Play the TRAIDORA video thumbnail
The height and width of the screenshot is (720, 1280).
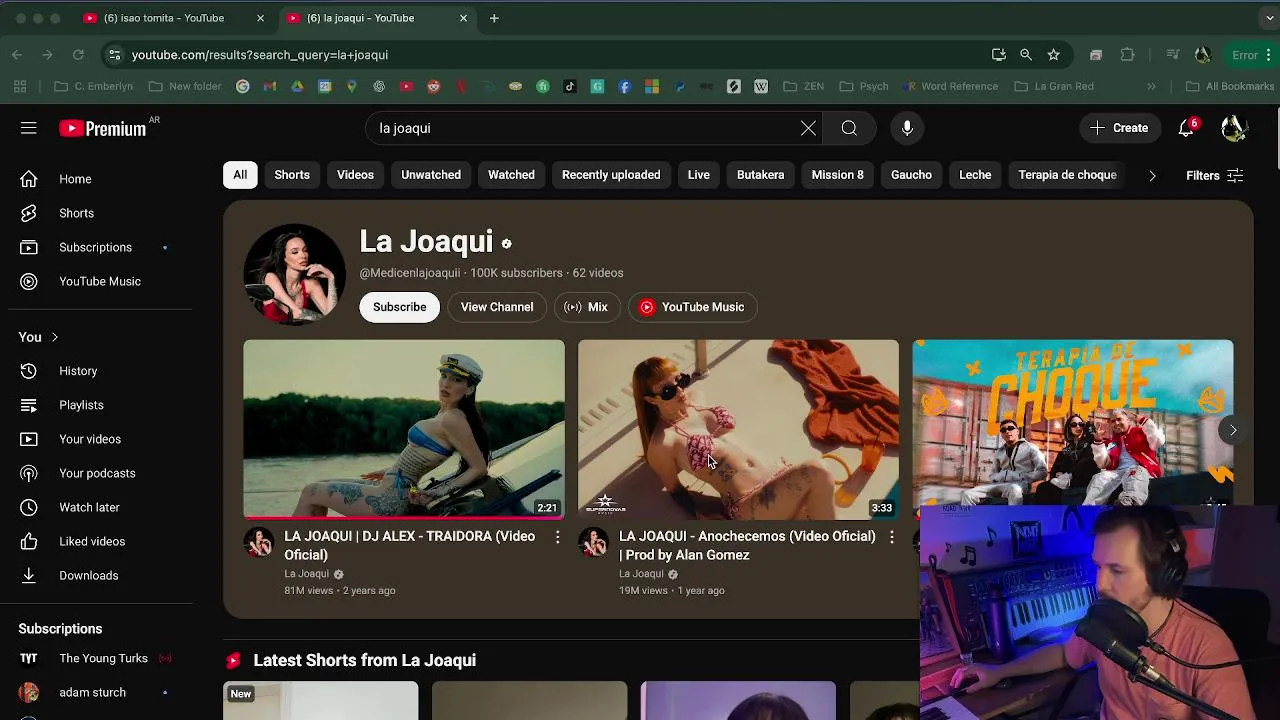[x=404, y=430]
